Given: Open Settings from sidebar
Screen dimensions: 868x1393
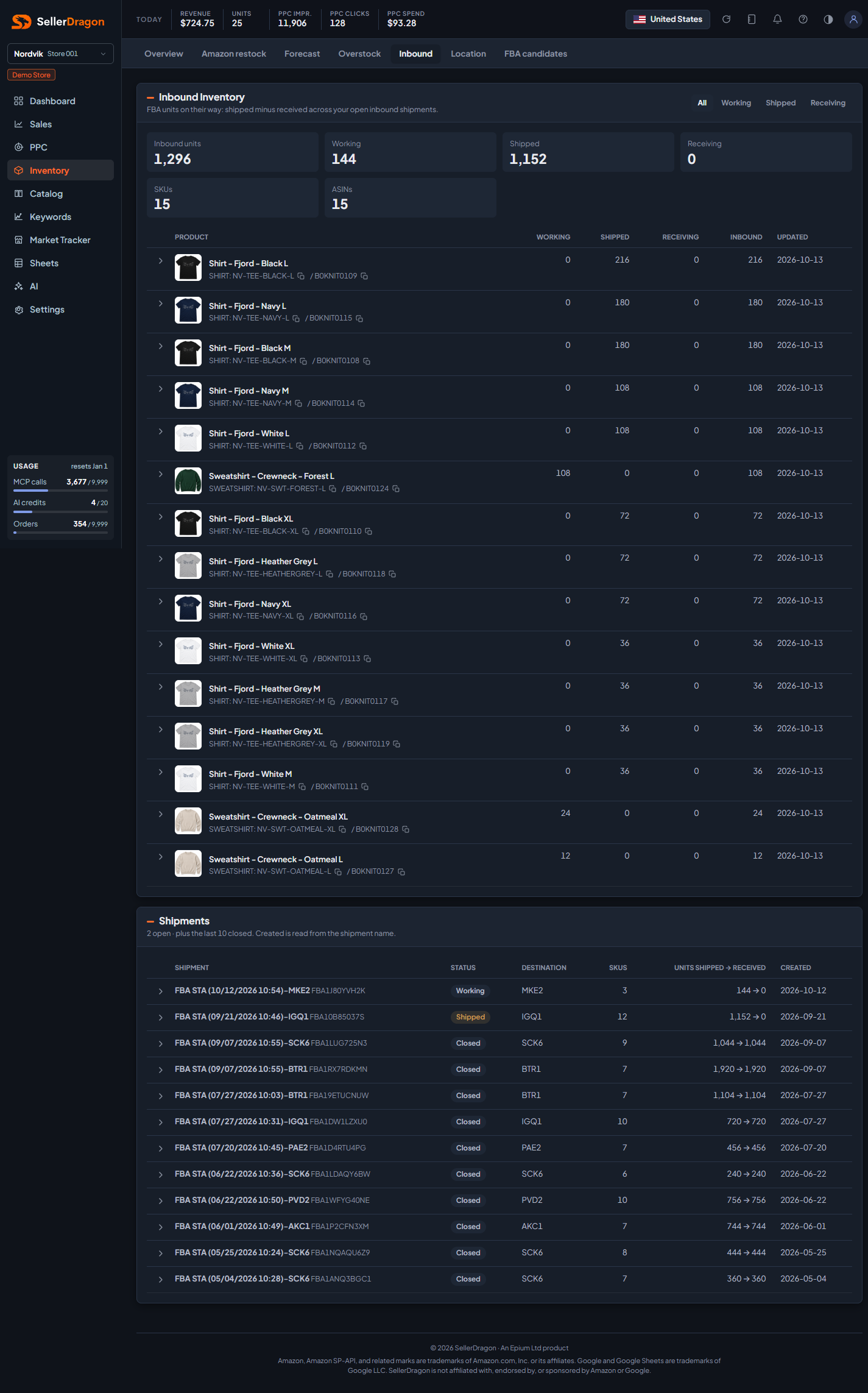Looking at the screenshot, I should click(x=60, y=310).
